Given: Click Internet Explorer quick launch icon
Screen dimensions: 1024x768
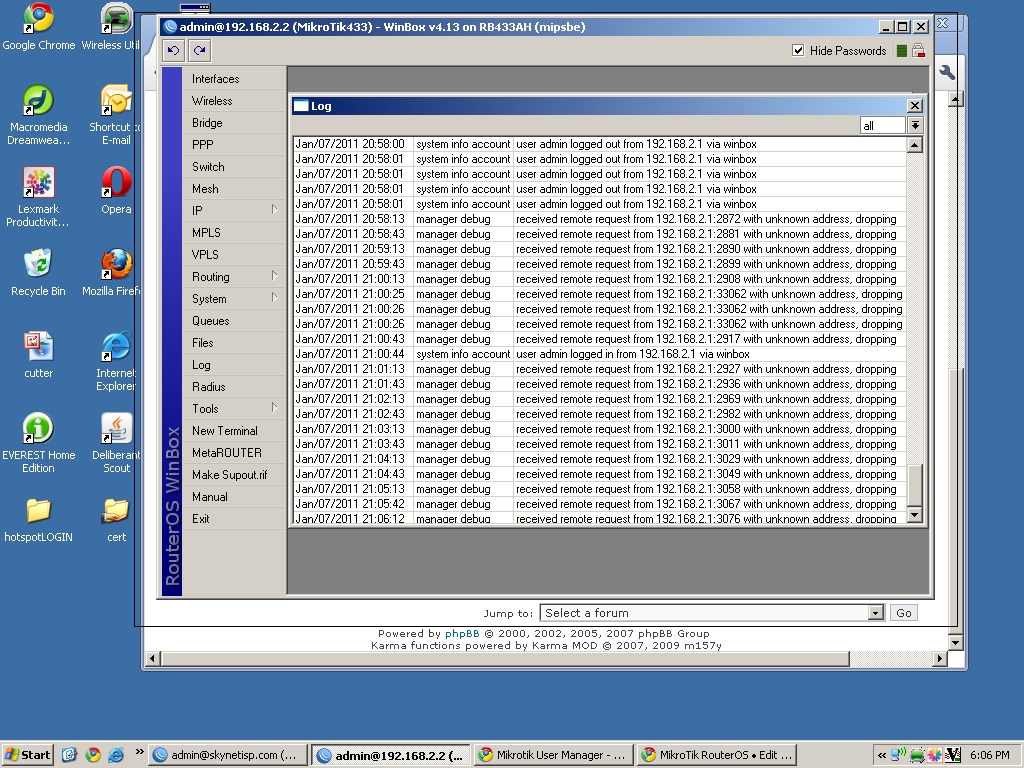Looking at the screenshot, I should pyautogui.click(x=116, y=755).
